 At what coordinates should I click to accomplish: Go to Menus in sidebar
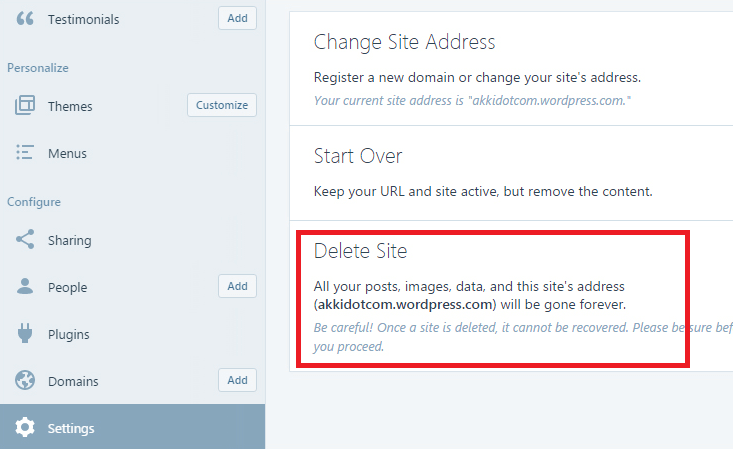click(67, 153)
